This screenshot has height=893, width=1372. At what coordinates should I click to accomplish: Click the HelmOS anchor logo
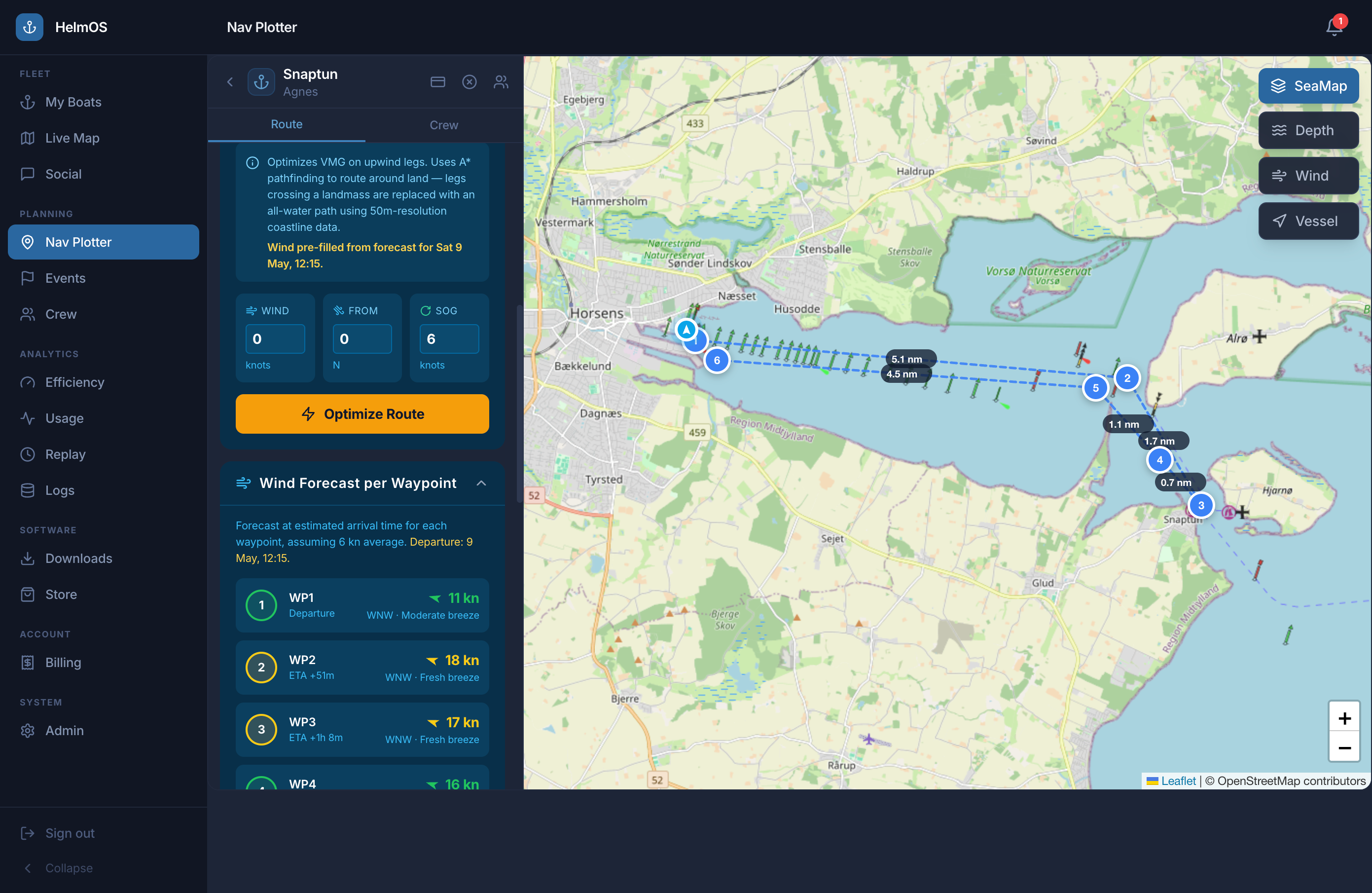click(30, 27)
